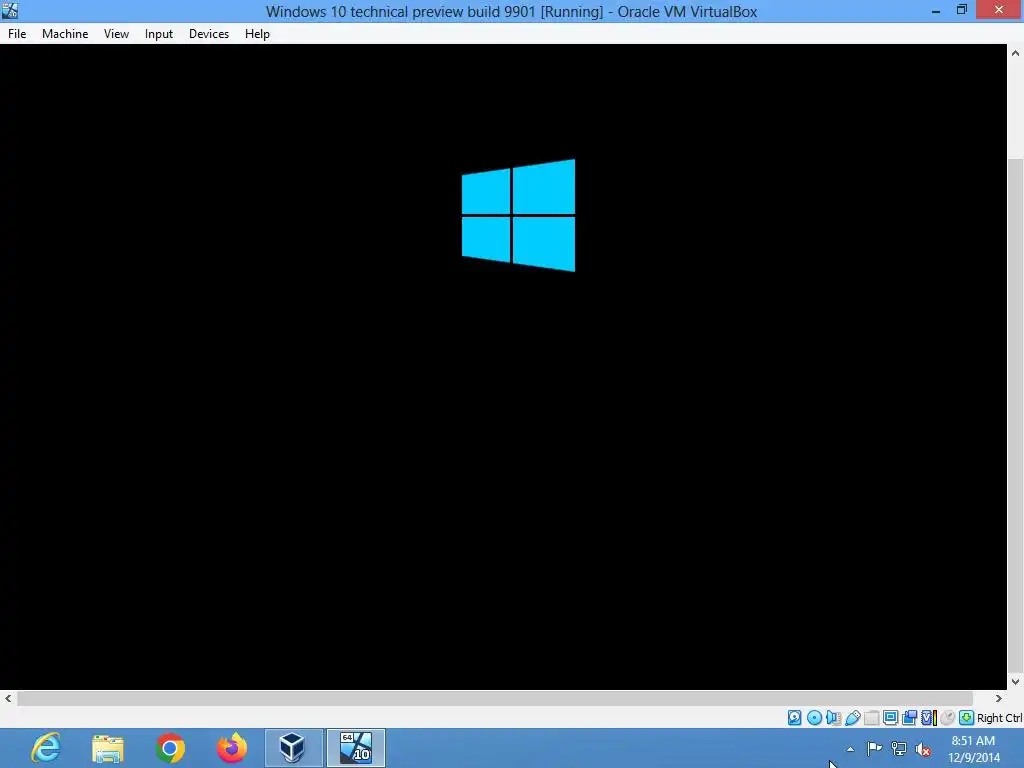Click the green arrow keyboard capture icon

tap(967, 718)
